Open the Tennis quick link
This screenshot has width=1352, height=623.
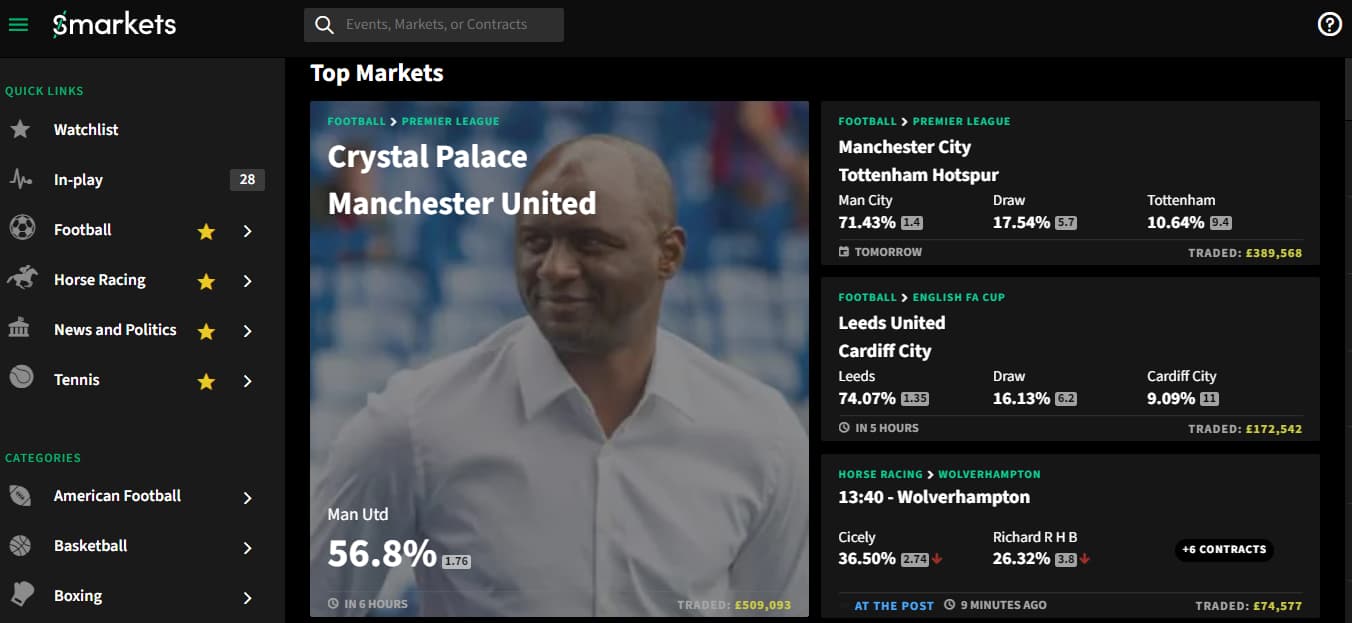[x=77, y=380]
